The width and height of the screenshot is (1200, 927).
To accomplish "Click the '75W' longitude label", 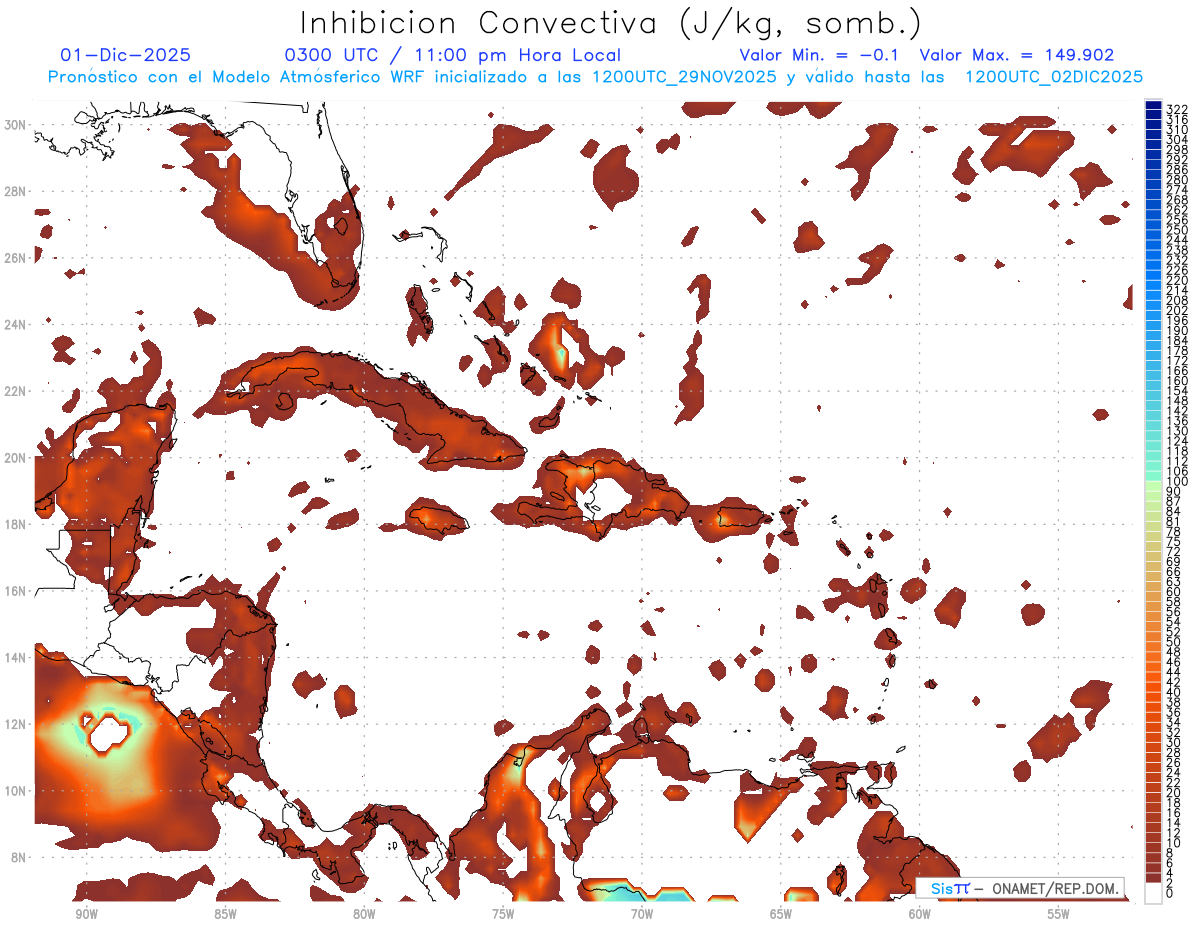I will (x=503, y=915).
